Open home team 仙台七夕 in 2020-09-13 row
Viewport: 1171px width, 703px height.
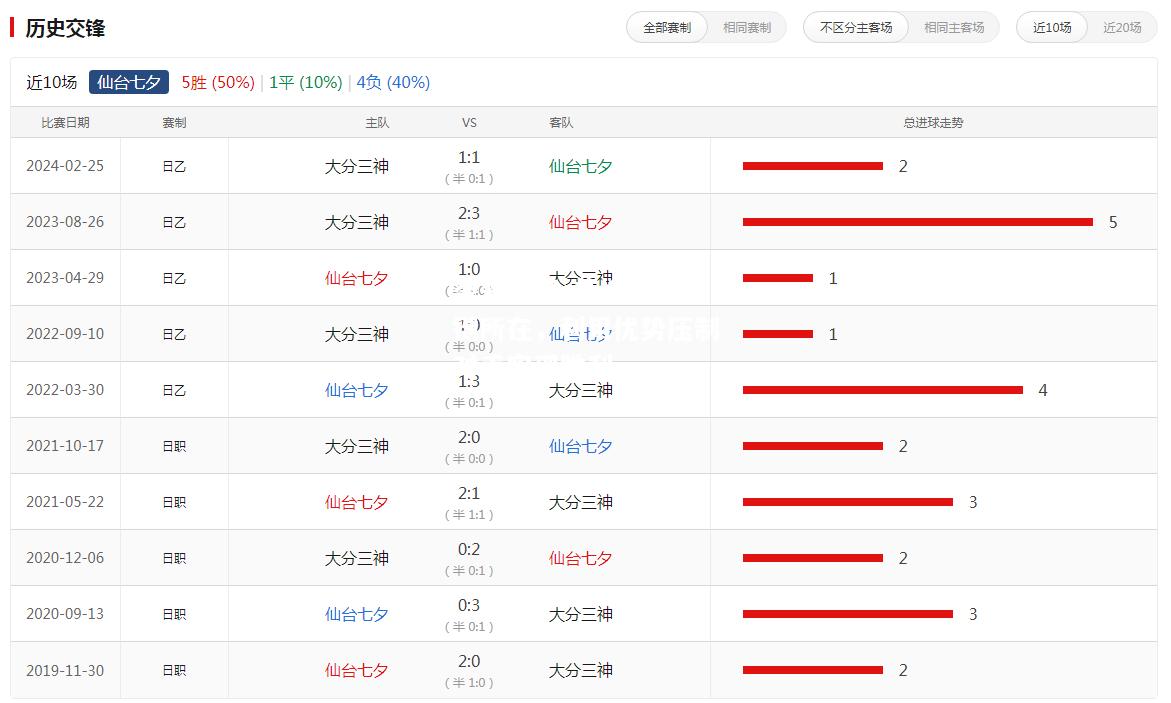coord(357,614)
